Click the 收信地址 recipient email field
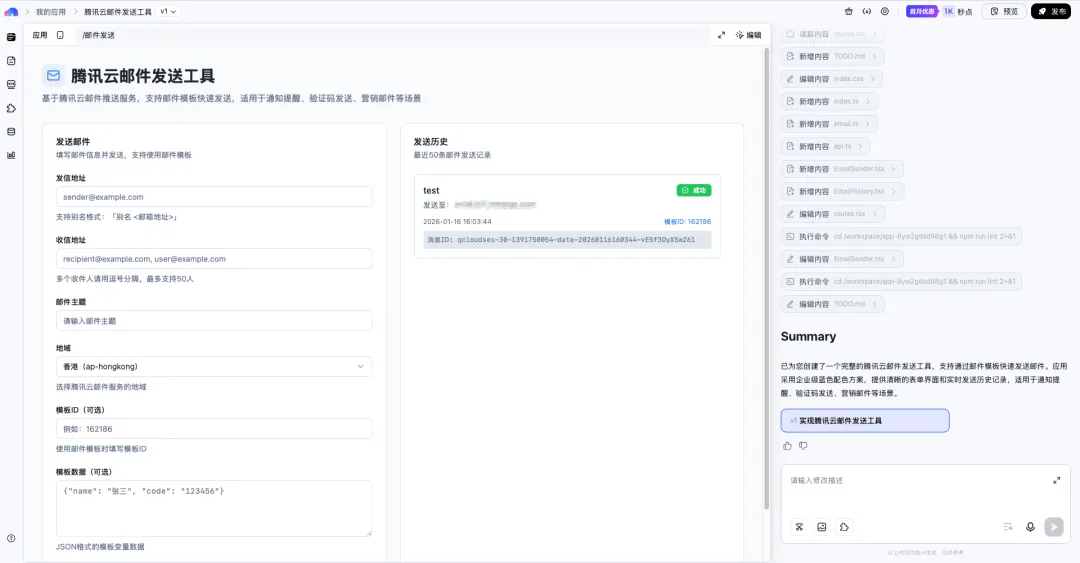This screenshot has height=563, width=1080. [x=214, y=259]
